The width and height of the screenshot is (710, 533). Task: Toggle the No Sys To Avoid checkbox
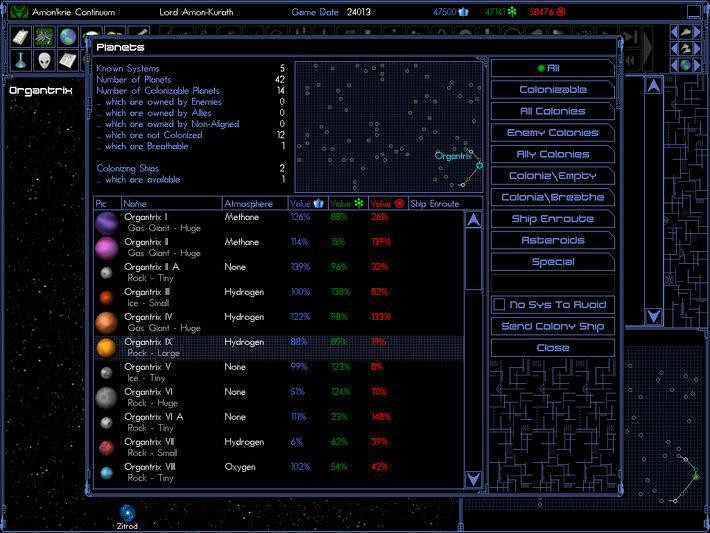[499, 304]
